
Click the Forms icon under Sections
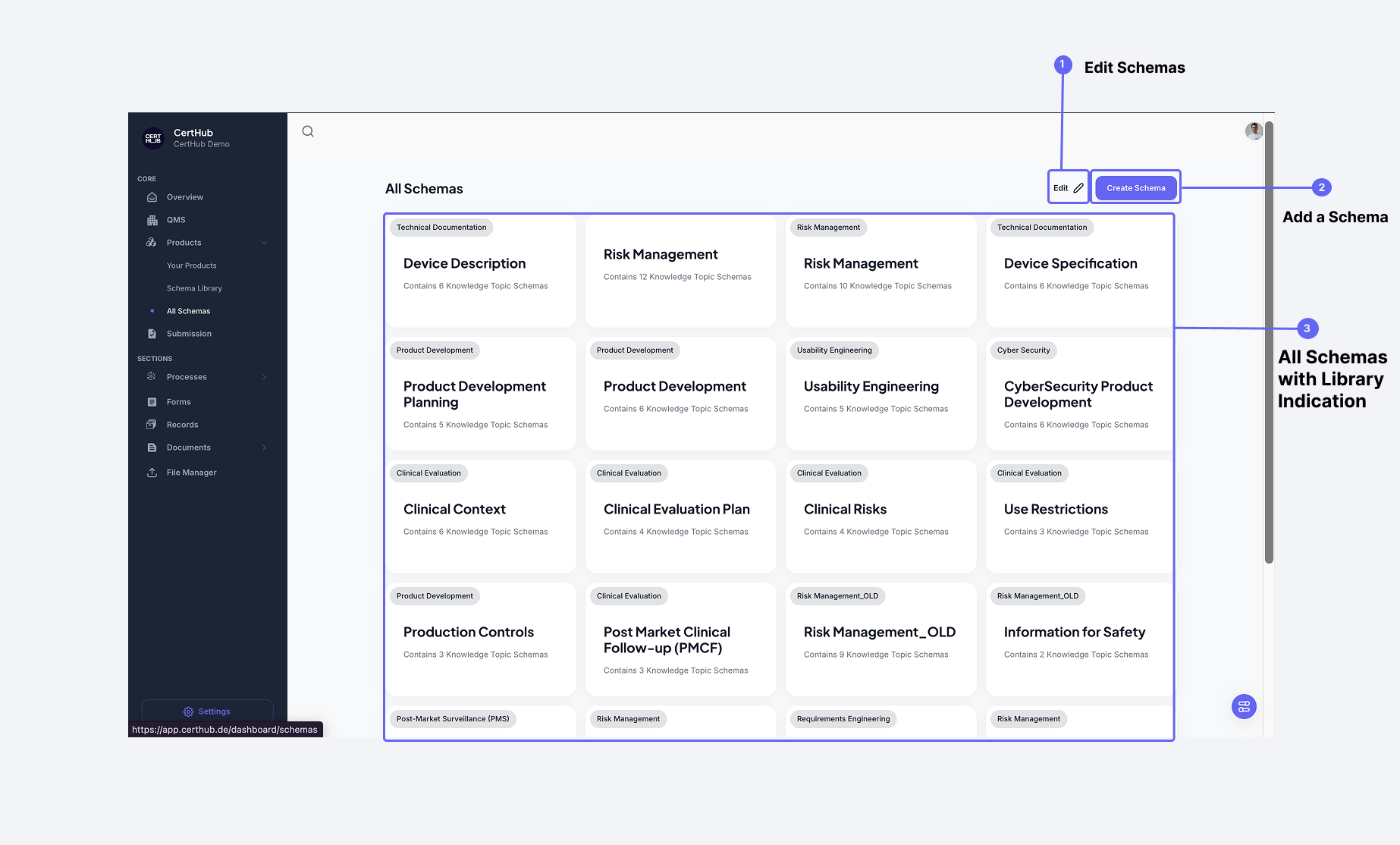(152, 401)
